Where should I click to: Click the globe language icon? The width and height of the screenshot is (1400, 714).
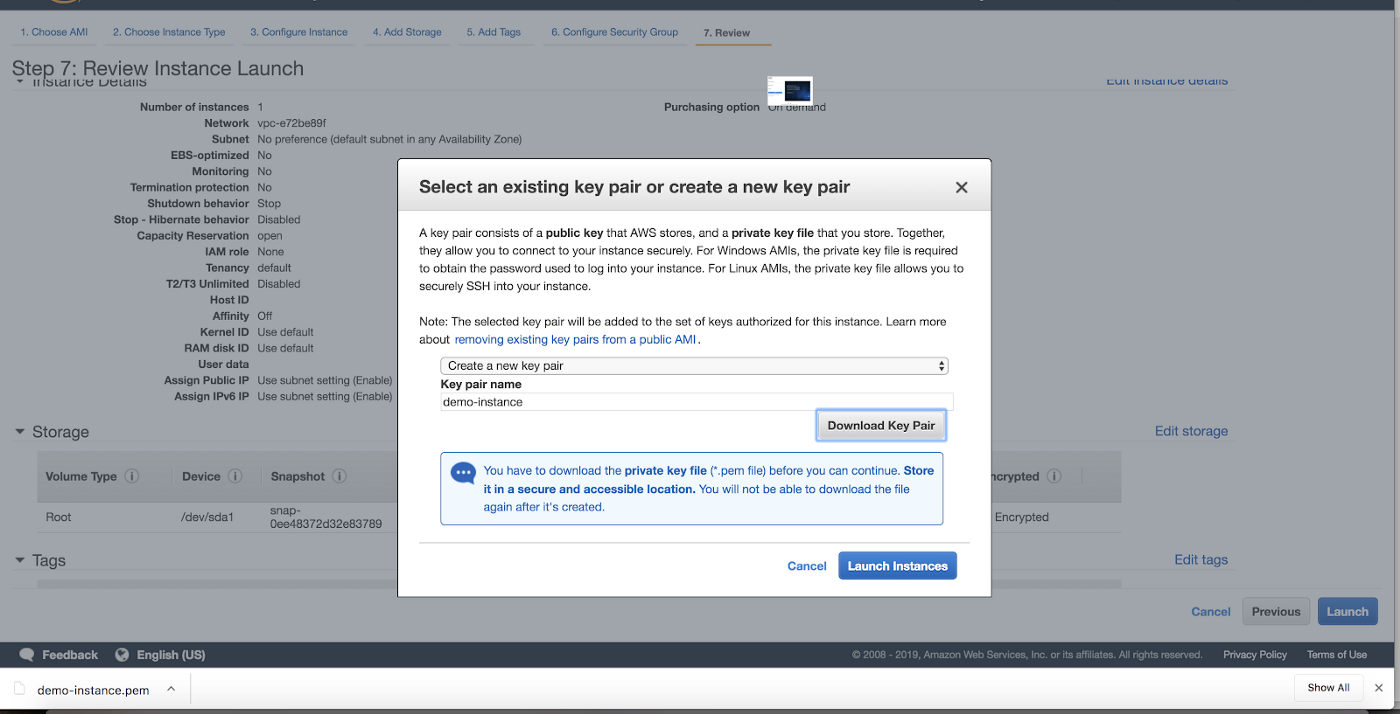[x=122, y=655]
